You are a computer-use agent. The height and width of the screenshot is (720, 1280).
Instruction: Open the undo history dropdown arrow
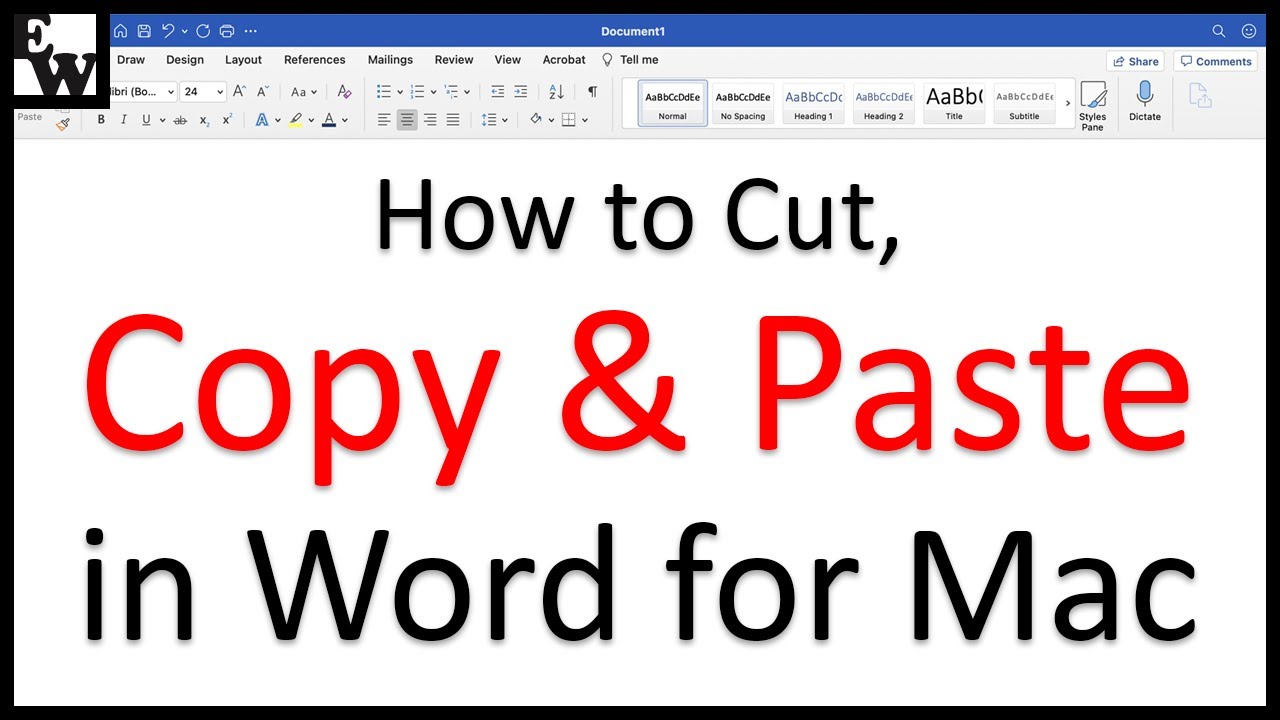[184, 32]
